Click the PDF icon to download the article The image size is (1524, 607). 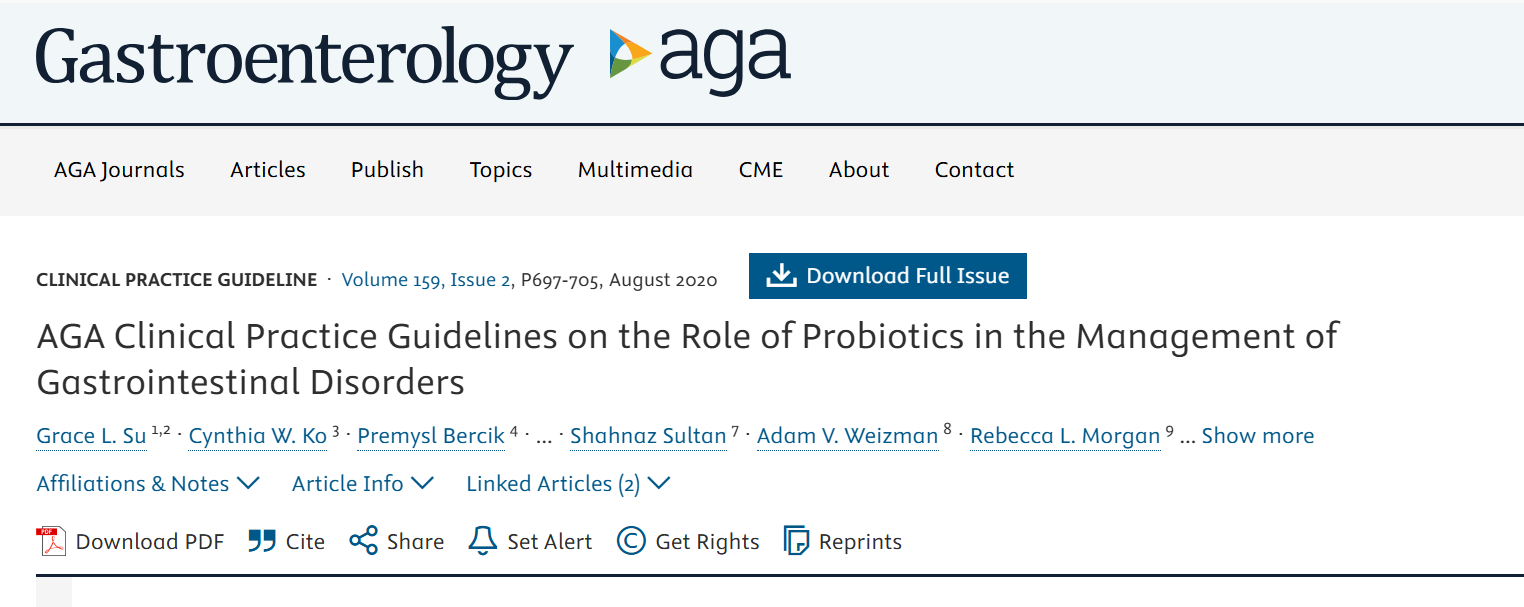pos(49,541)
